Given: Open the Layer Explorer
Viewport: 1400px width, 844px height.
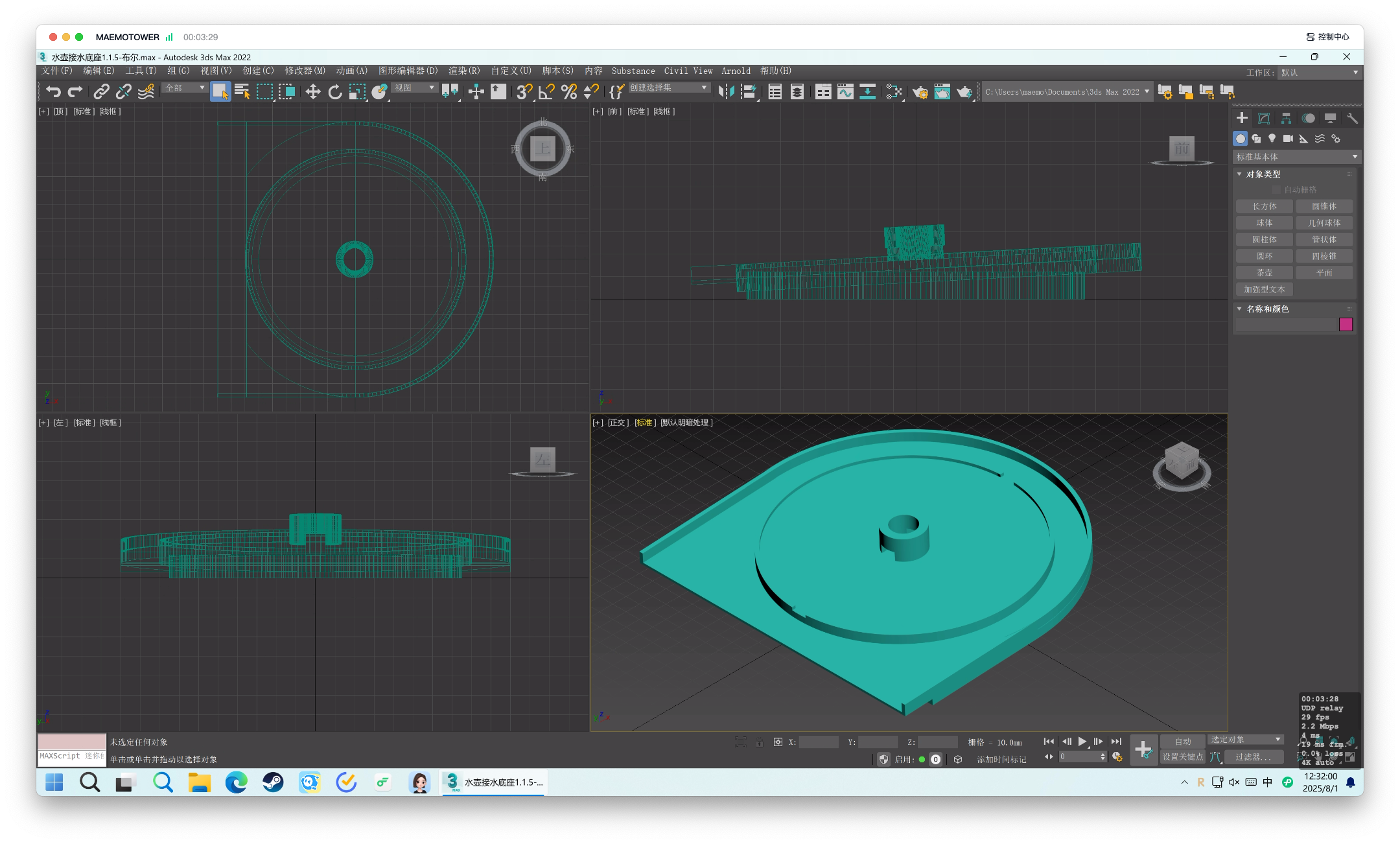Looking at the screenshot, I should coord(797,91).
